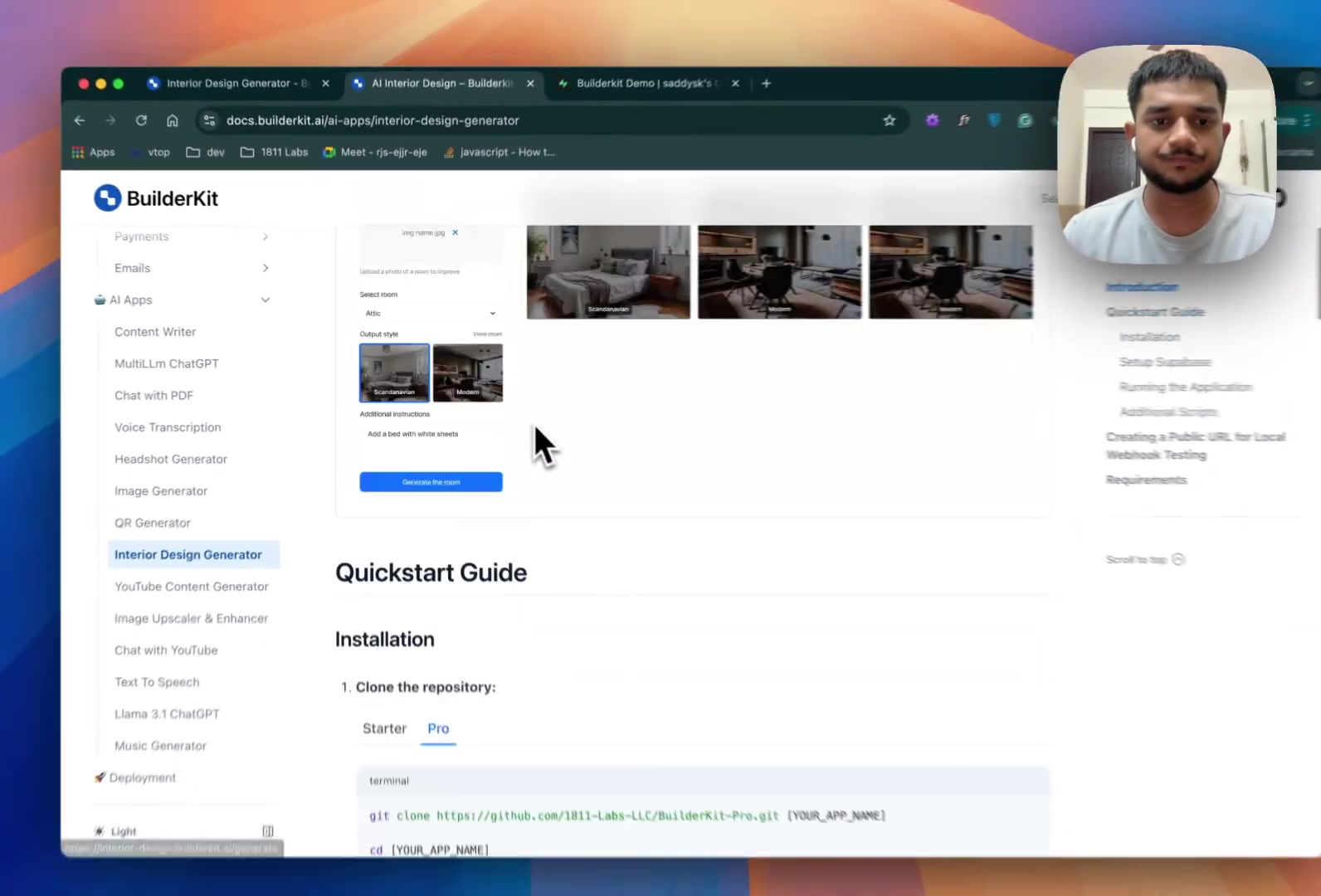The height and width of the screenshot is (896, 1321).
Task: Click the Scroll to top icon
Action: [1177, 559]
